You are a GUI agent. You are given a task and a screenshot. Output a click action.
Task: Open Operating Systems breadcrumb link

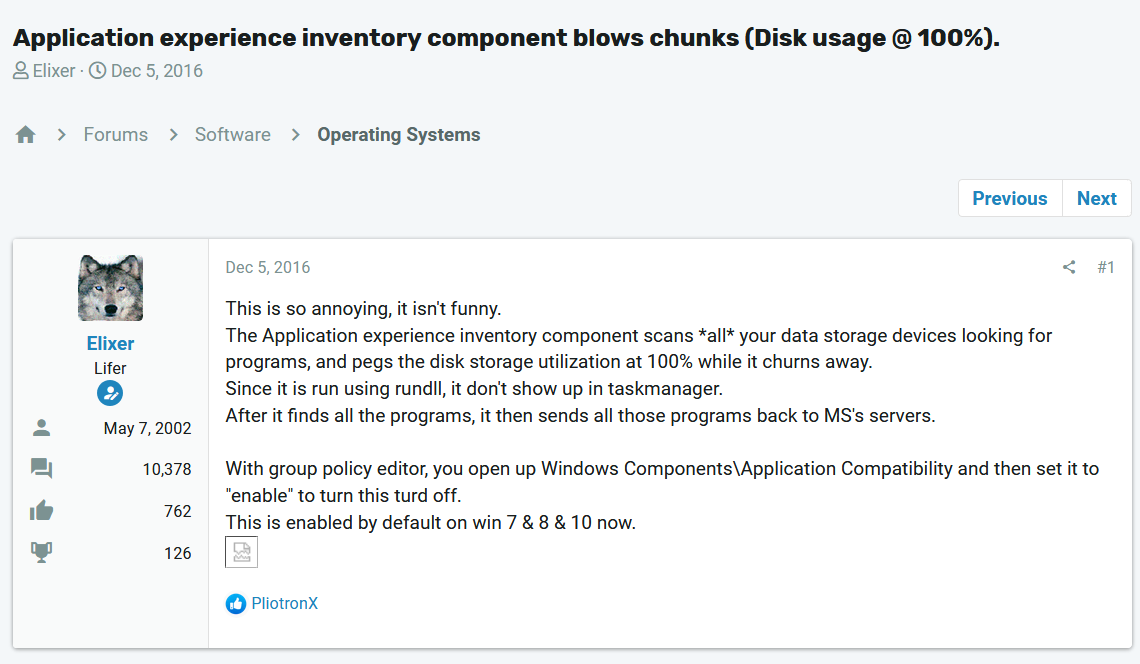[398, 135]
